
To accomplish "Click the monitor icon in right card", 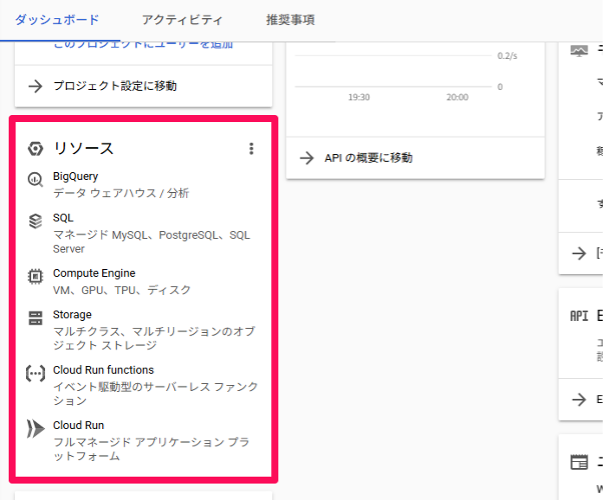I will pyautogui.click(x=579, y=50).
